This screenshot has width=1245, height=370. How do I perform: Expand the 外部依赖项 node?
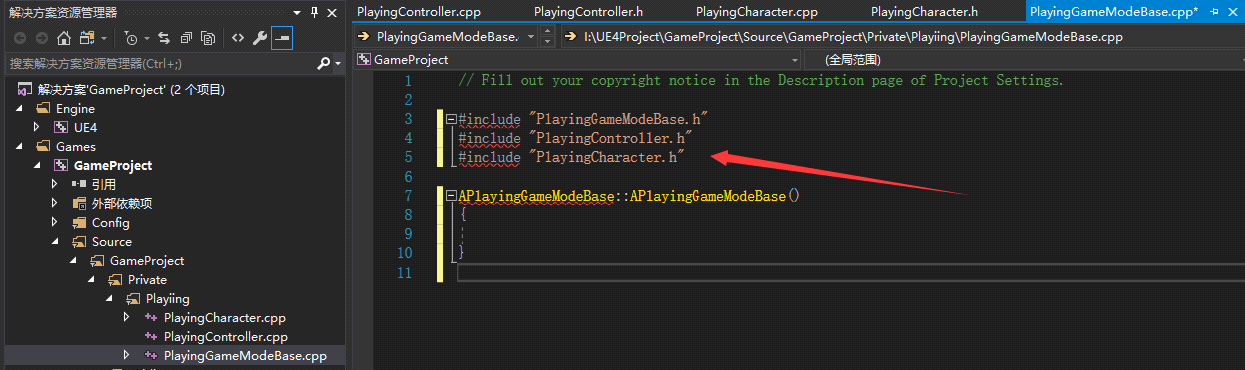pyautogui.click(x=55, y=204)
